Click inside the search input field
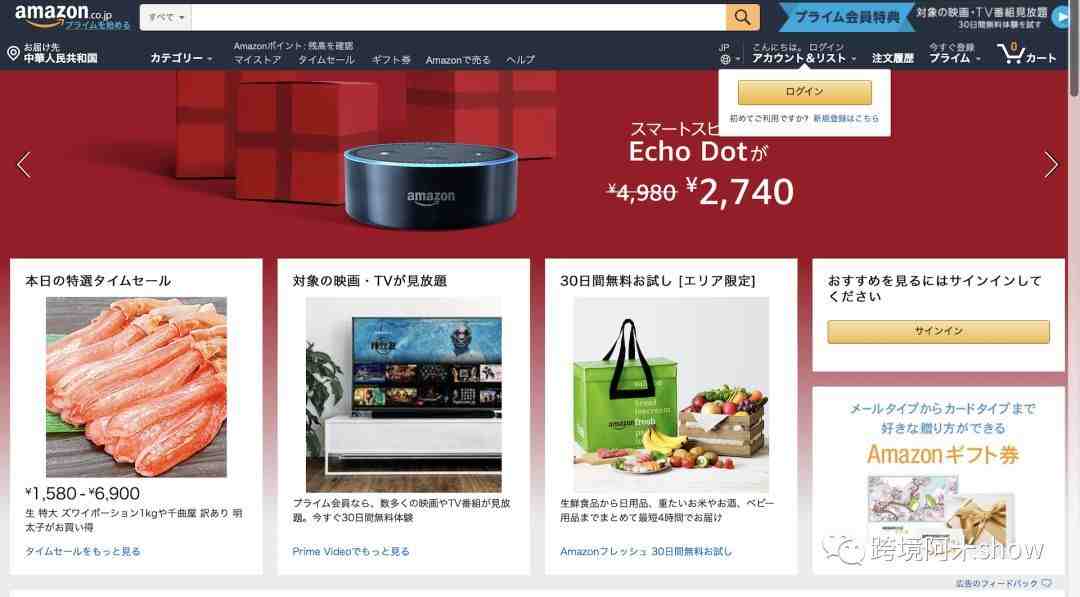This screenshot has height=597, width=1080. coord(458,17)
